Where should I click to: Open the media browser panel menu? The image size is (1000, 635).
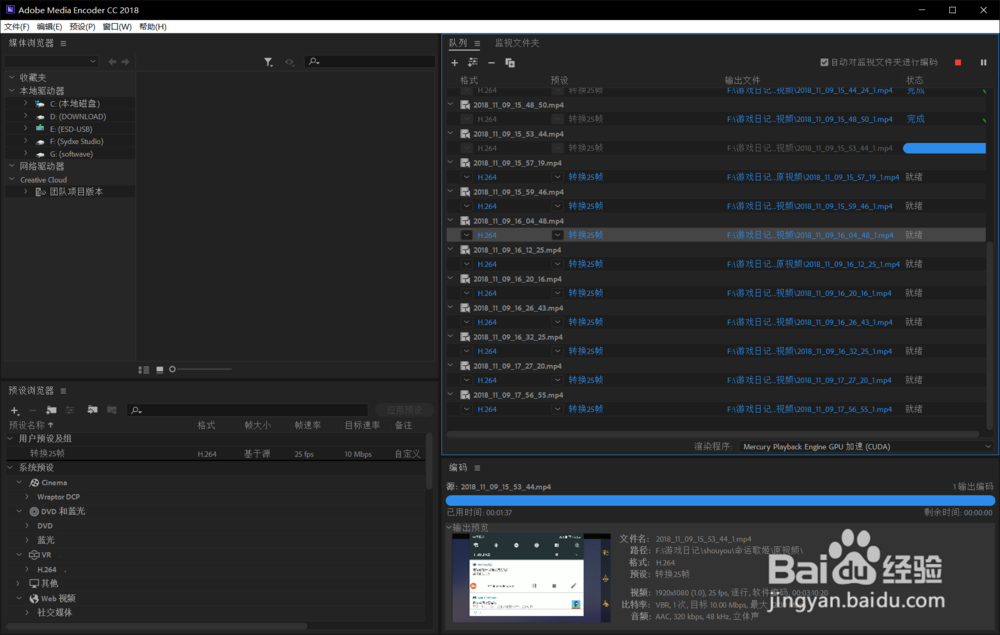click(x=63, y=43)
